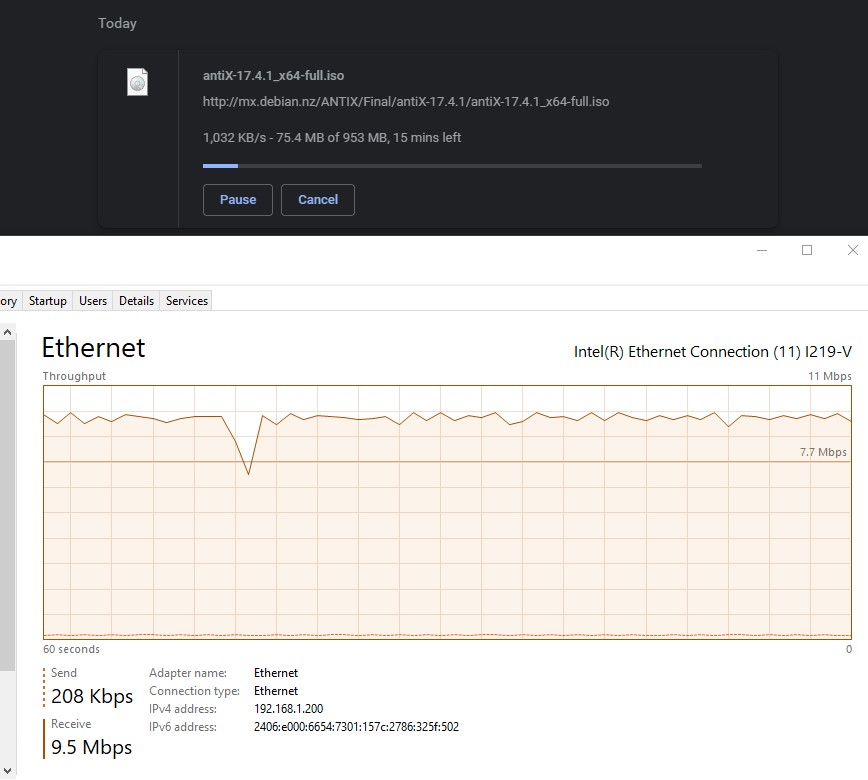The height and width of the screenshot is (780, 868).
Task: Switch to the Startup tab
Action: [x=48, y=301]
